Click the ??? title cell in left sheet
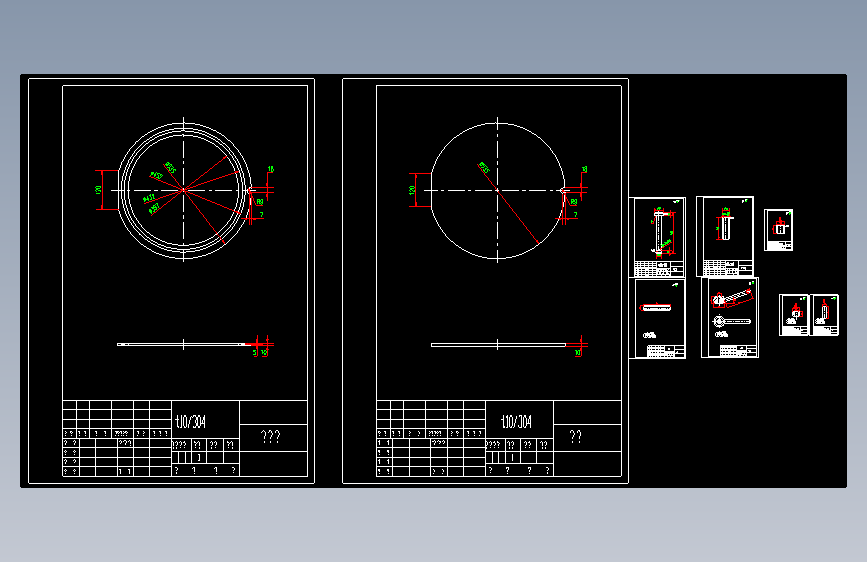Screen dimensions: 867x562 (x=270, y=437)
